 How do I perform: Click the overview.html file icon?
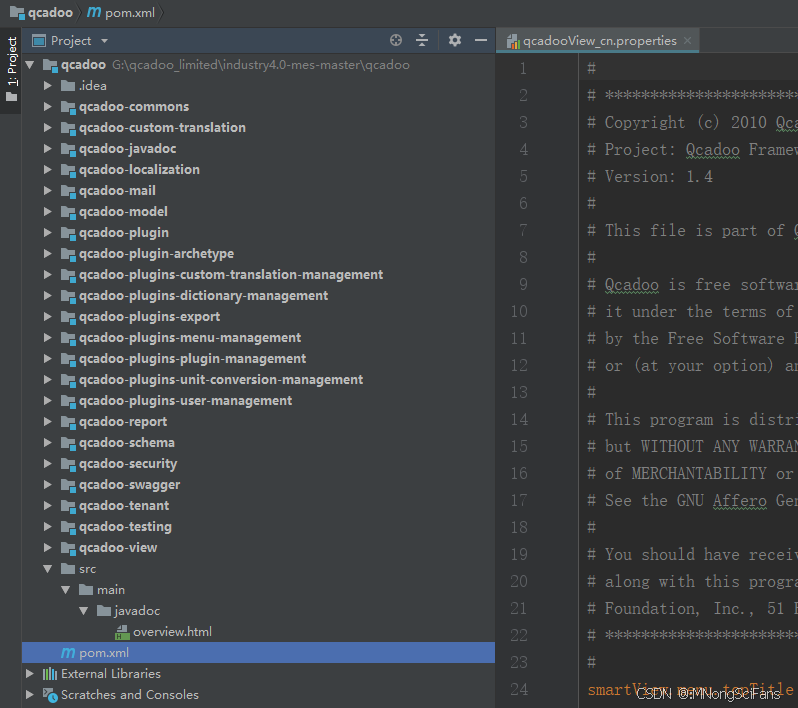(x=122, y=632)
